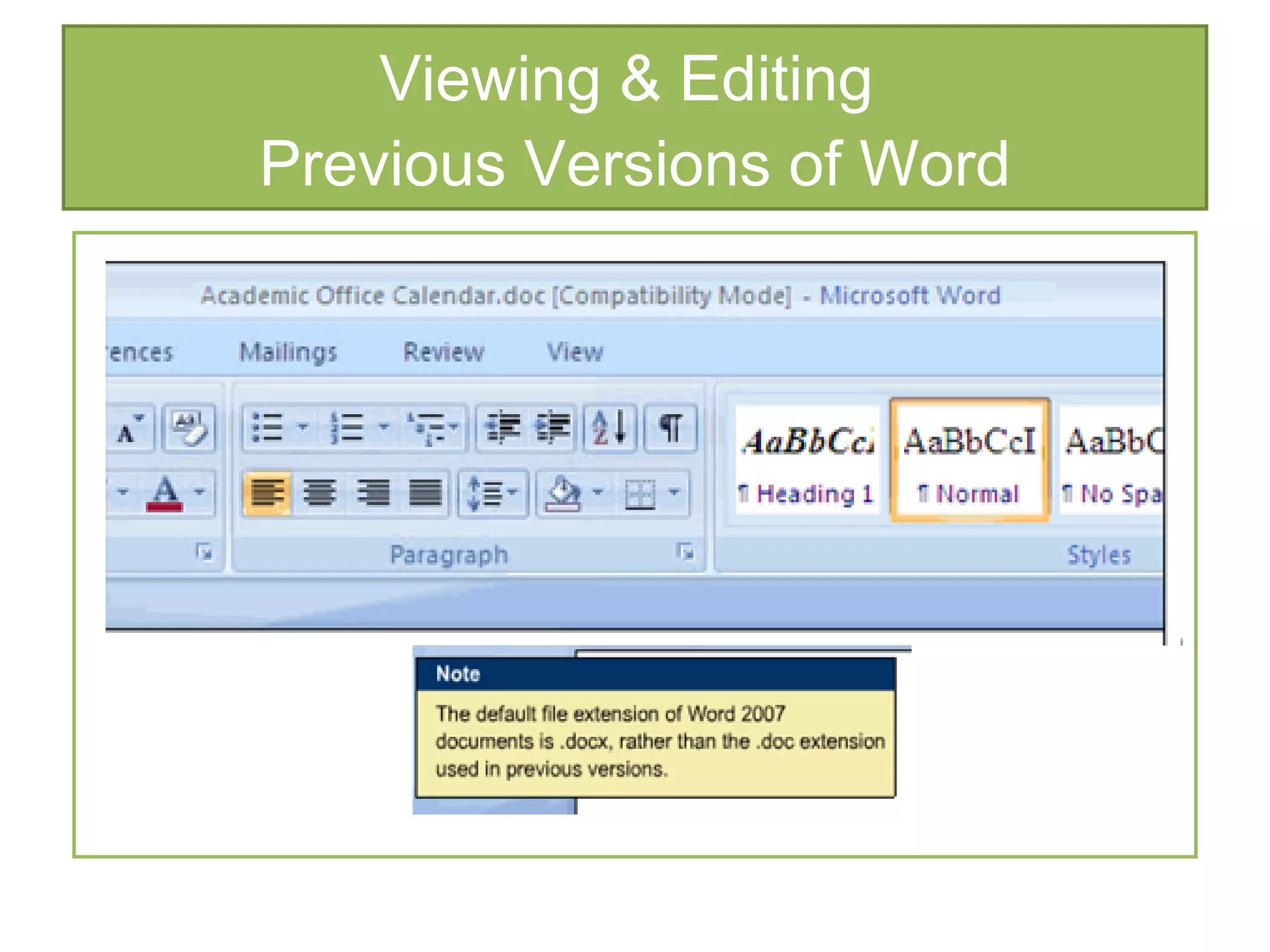1270x952 pixels.
Task: Open the Multilevel List dropdown arrow
Action: coord(454,426)
